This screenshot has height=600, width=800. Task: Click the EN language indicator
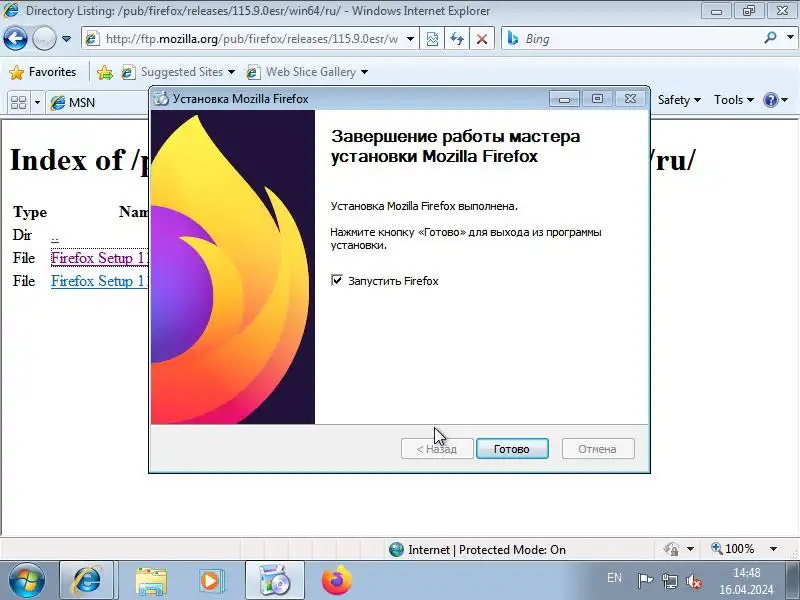coord(614,578)
